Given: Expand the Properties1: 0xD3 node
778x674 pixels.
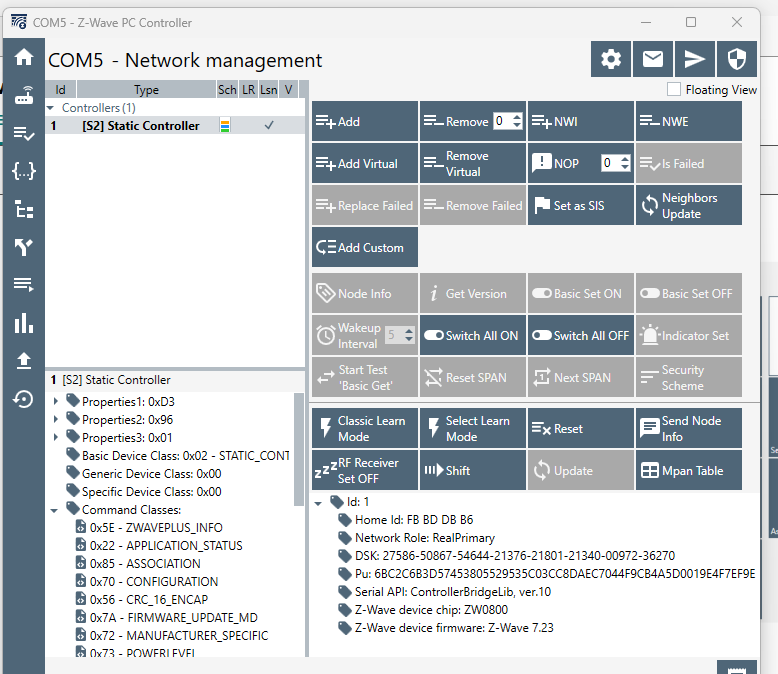Looking at the screenshot, I should tap(56, 402).
